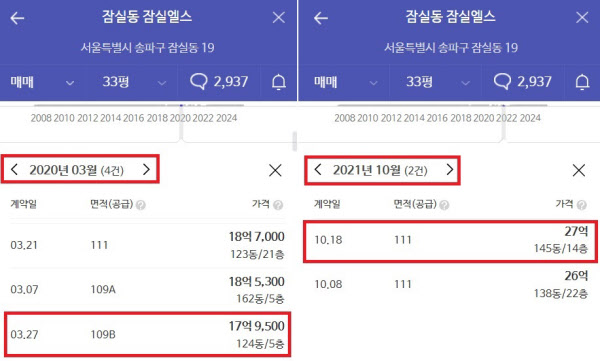The width and height of the screenshot is (600, 361).
Task: Select the 10.18 transaction priced at 27억
Action: pos(450,241)
